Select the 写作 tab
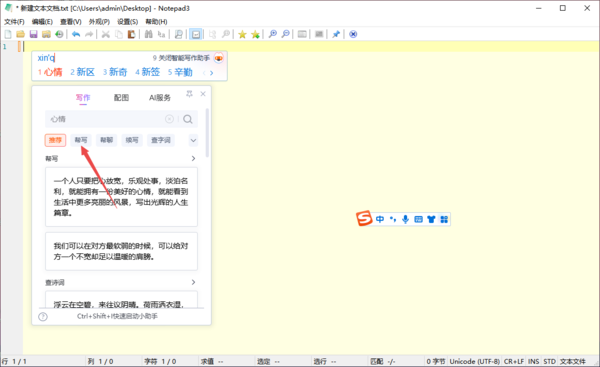 coord(83,98)
